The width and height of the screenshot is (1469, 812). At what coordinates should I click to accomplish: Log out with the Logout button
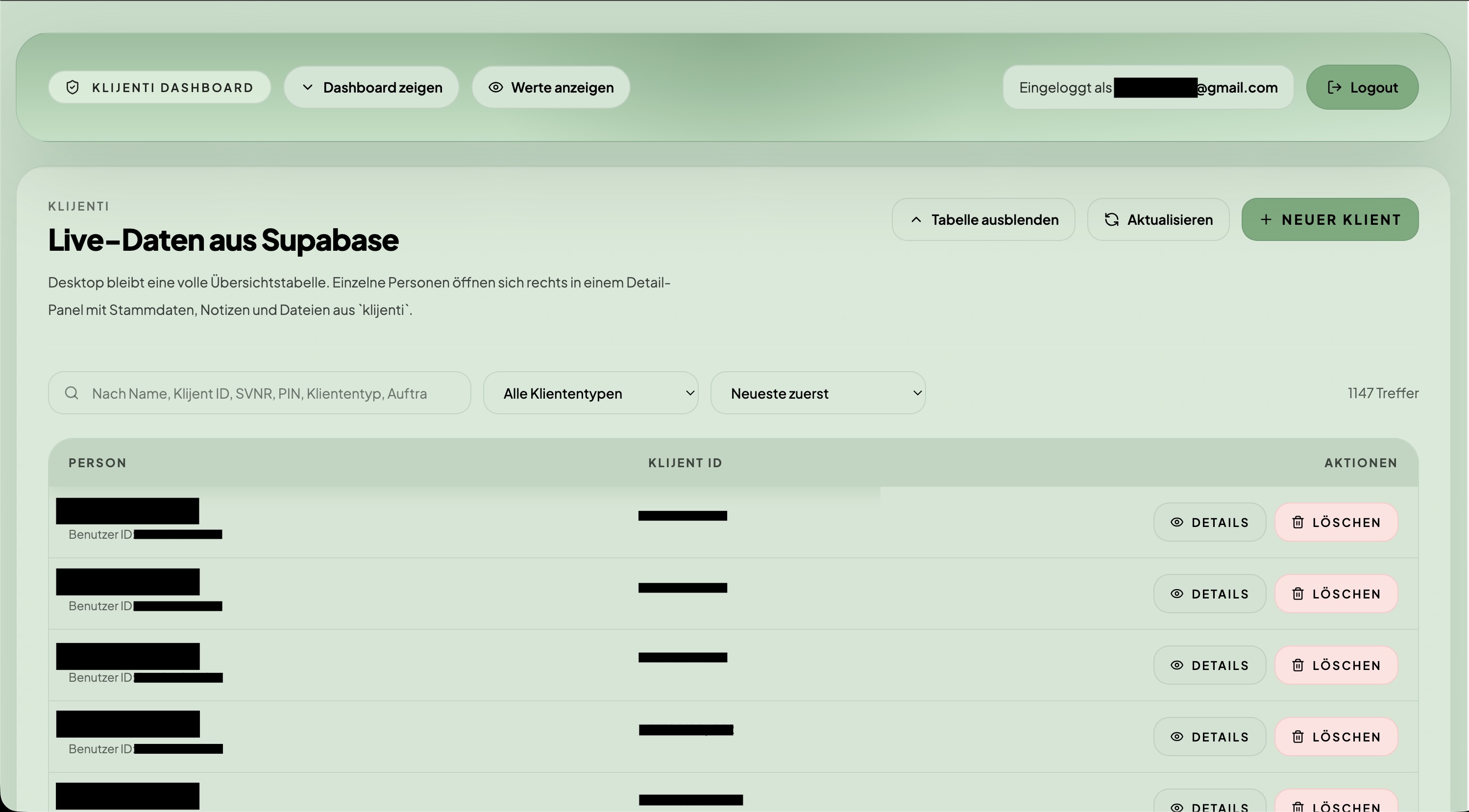point(1362,87)
